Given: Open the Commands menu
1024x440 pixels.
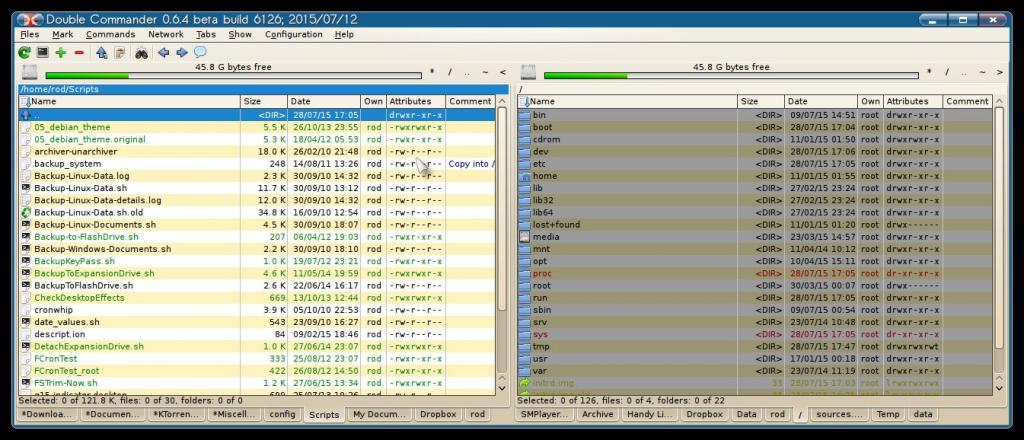Looking at the screenshot, I should tap(110, 34).
